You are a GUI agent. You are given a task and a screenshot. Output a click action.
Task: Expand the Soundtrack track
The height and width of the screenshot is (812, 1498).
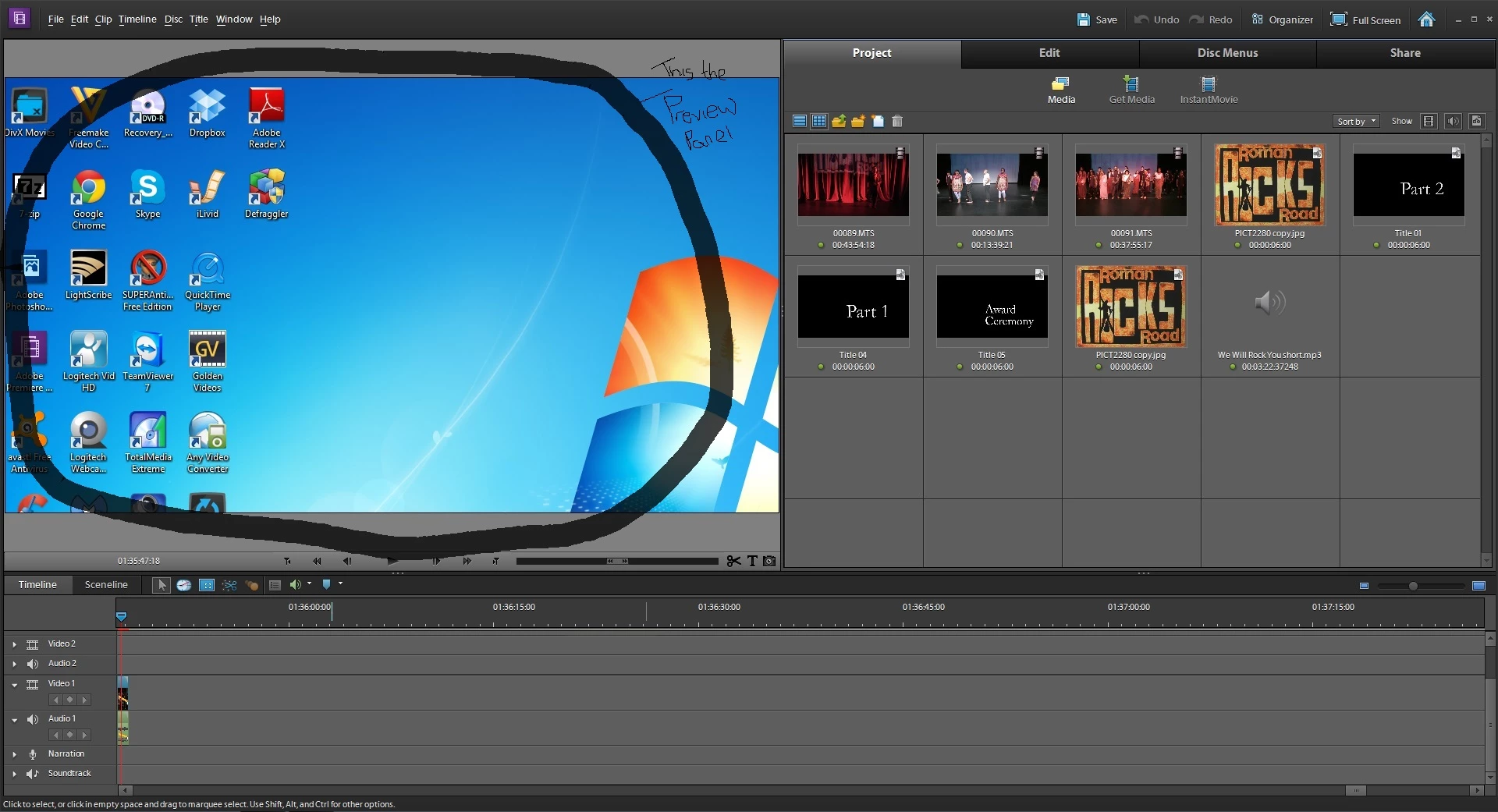click(14, 774)
